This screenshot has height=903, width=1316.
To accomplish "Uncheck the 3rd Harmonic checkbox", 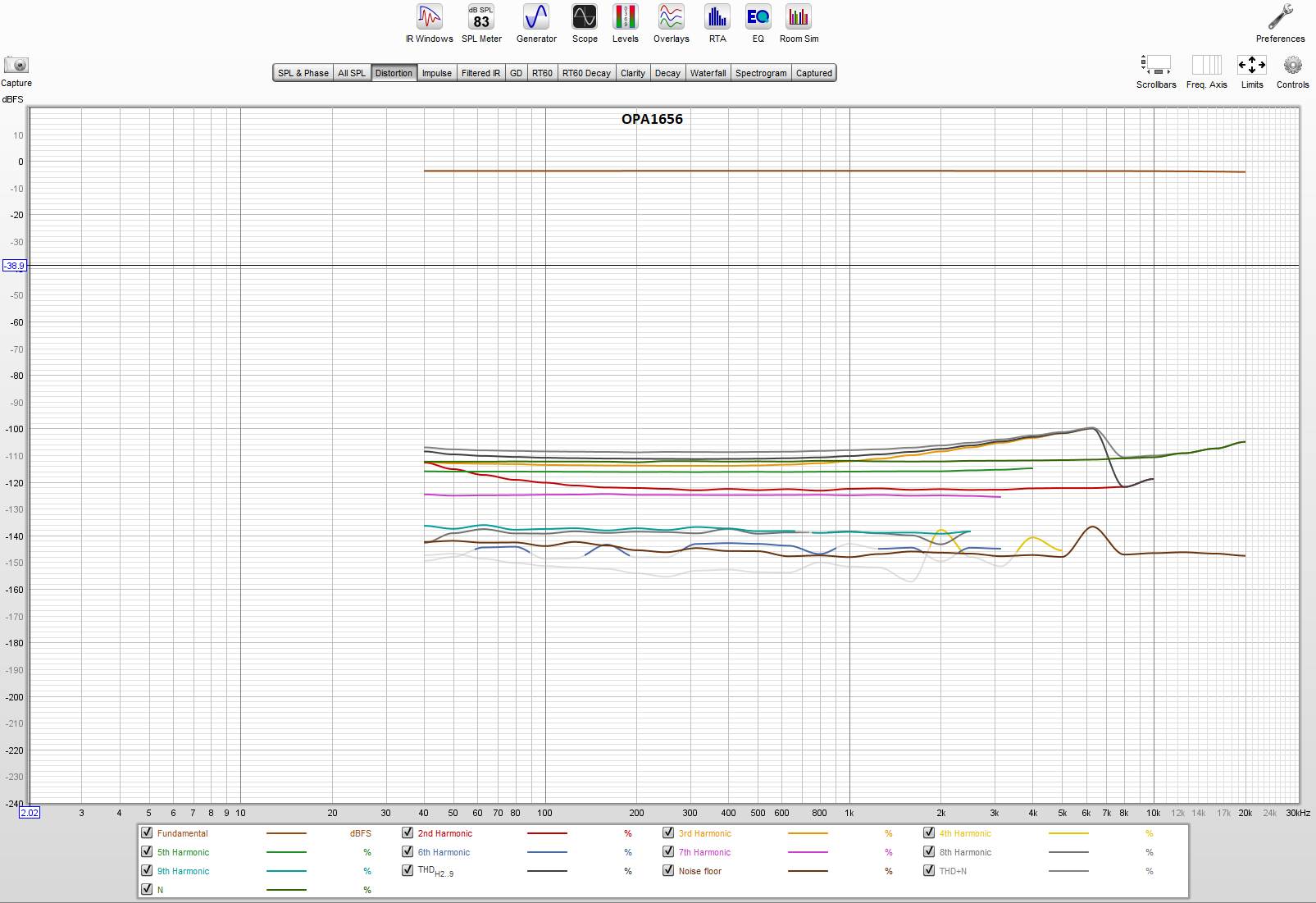I will pos(668,832).
